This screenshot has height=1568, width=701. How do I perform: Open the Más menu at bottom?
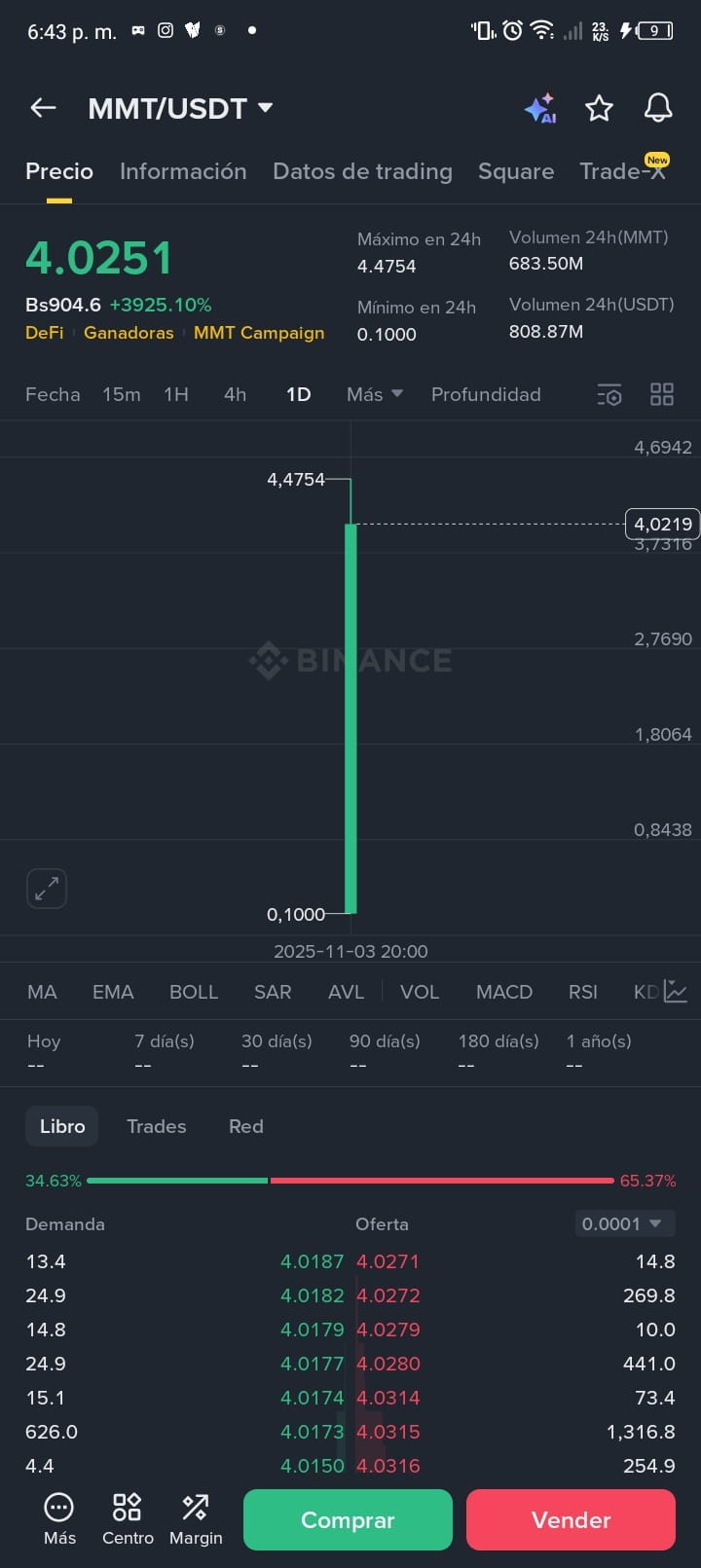[x=59, y=1519]
